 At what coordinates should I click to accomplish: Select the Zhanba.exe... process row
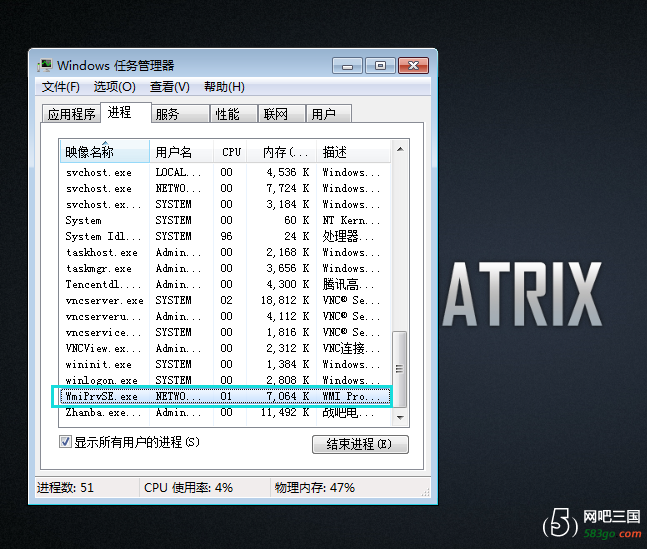point(225,412)
